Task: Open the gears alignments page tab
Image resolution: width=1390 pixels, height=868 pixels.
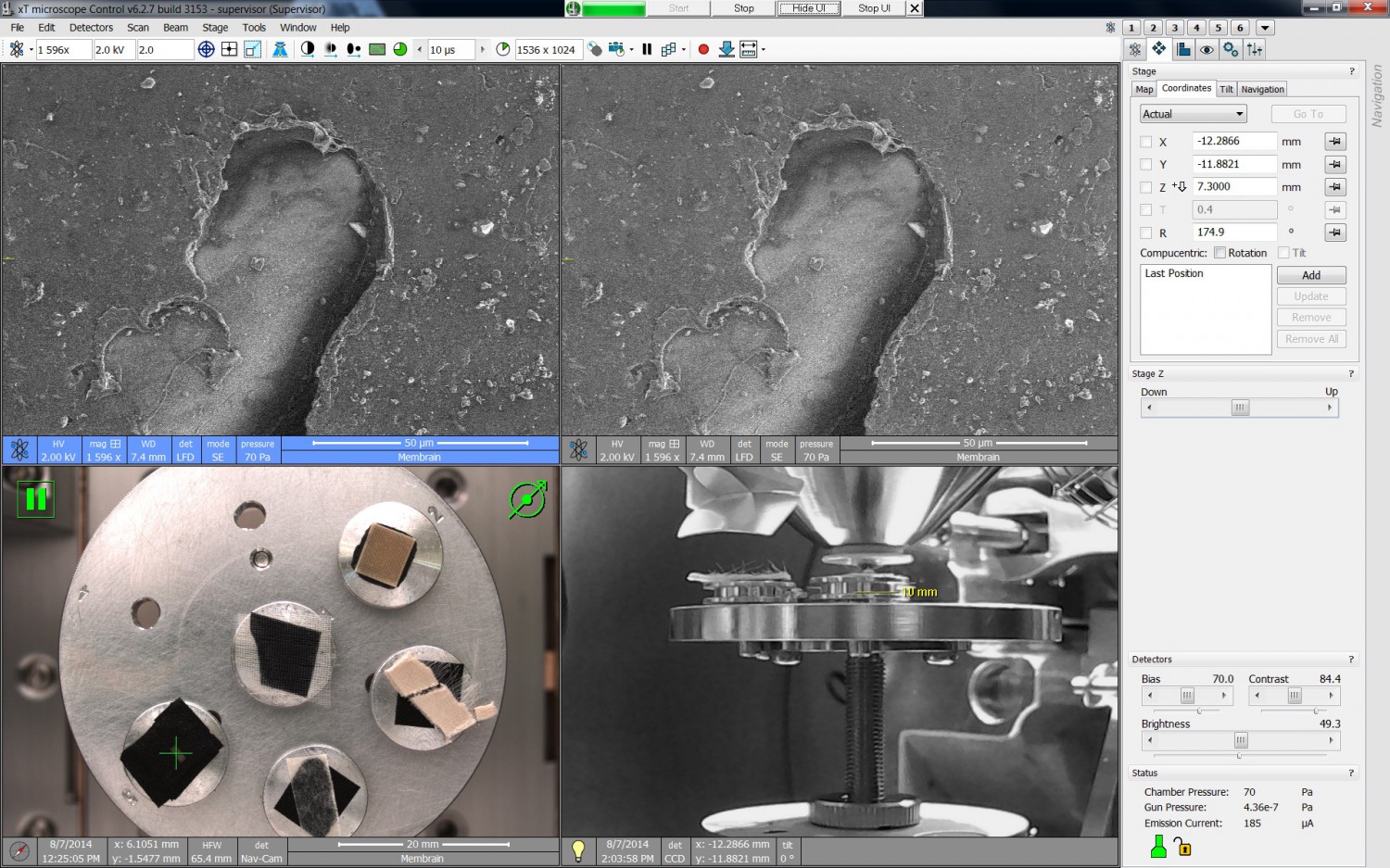Action: (x=1231, y=49)
